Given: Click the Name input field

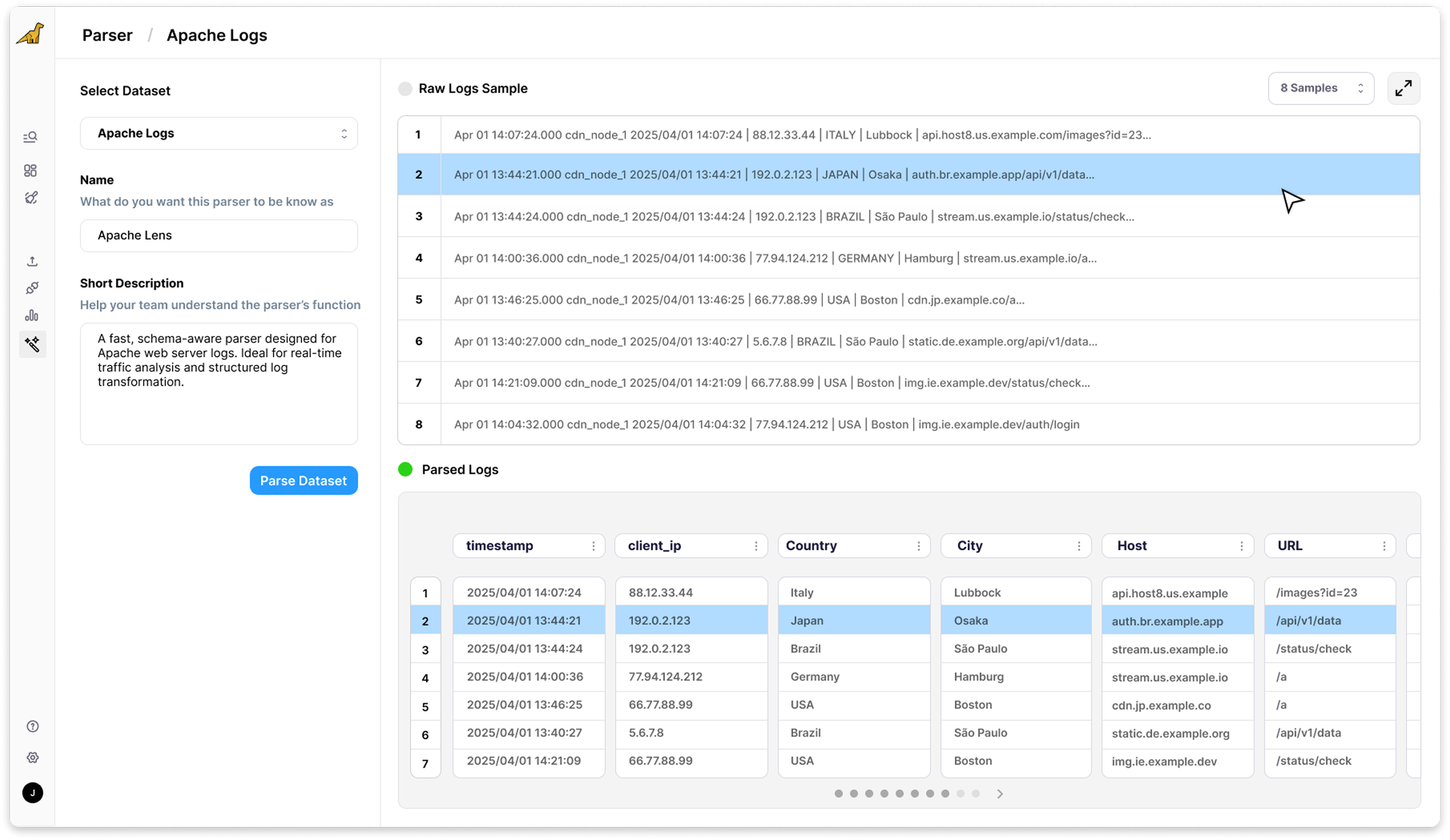Looking at the screenshot, I should pyautogui.click(x=219, y=236).
